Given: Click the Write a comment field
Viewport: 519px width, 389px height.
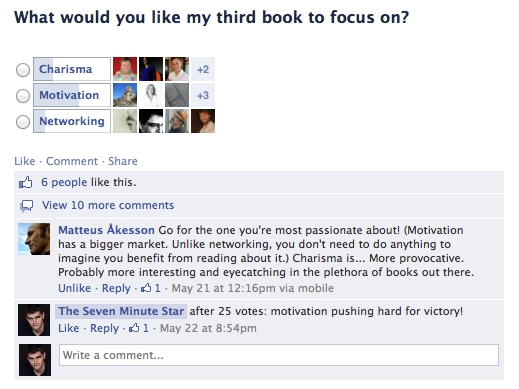Looking at the screenshot, I should (x=279, y=355).
